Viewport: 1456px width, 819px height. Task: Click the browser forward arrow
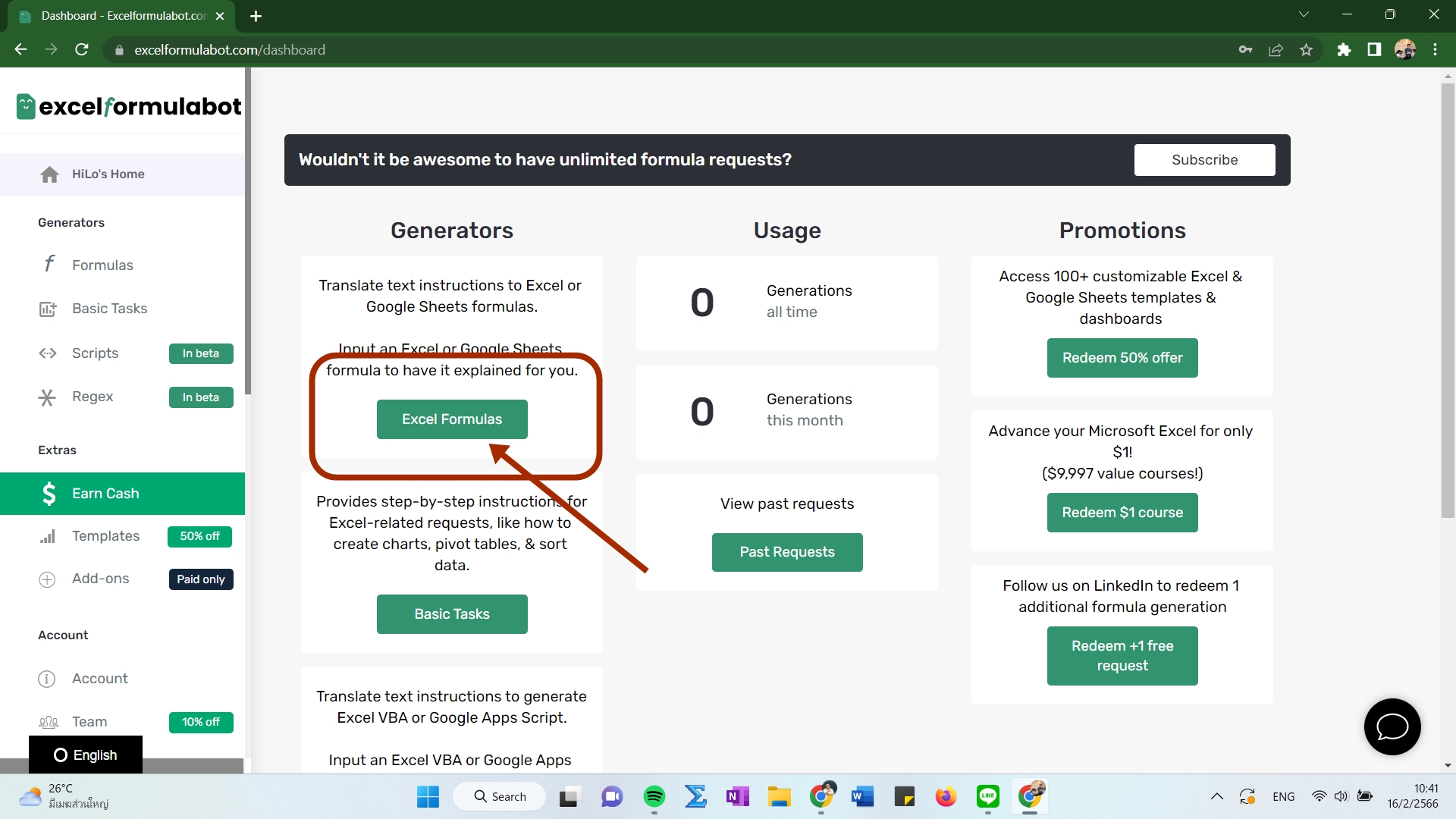pyautogui.click(x=51, y=49)
